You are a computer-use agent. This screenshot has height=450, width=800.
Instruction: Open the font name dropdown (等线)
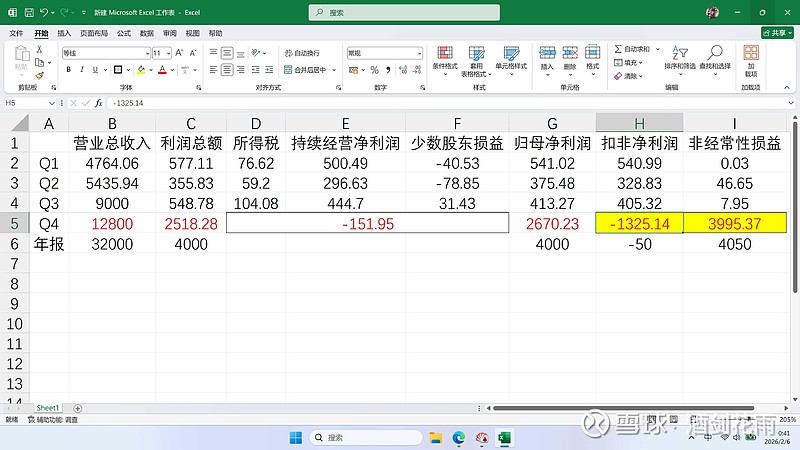click(x=147, y=53)
